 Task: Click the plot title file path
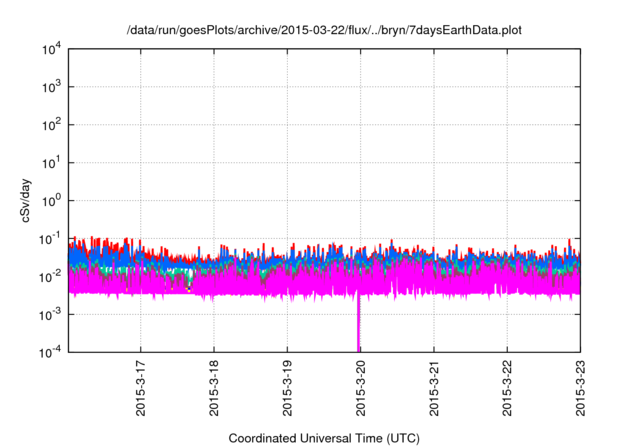324,30
